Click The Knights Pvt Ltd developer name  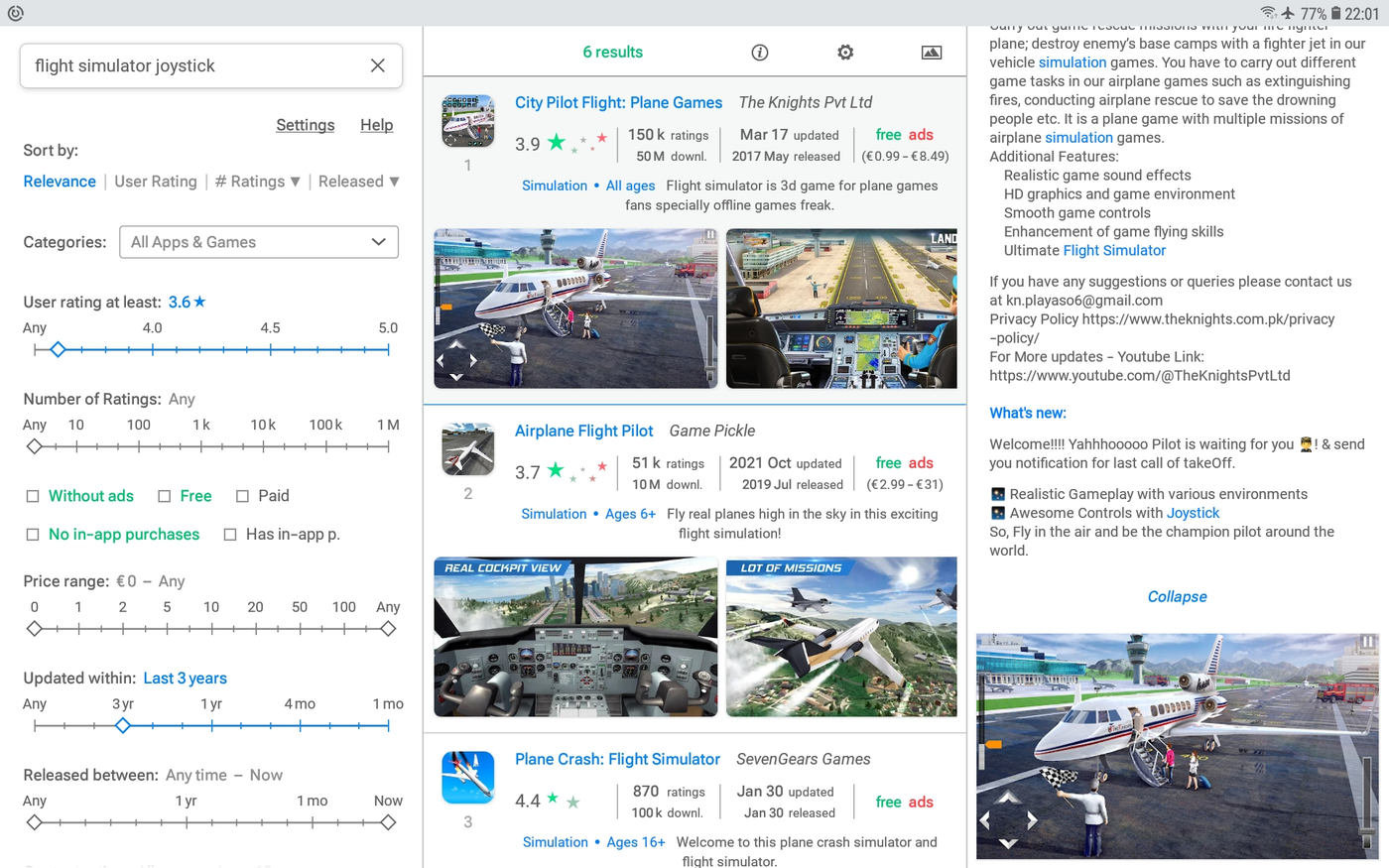click(x=806, y=102)
